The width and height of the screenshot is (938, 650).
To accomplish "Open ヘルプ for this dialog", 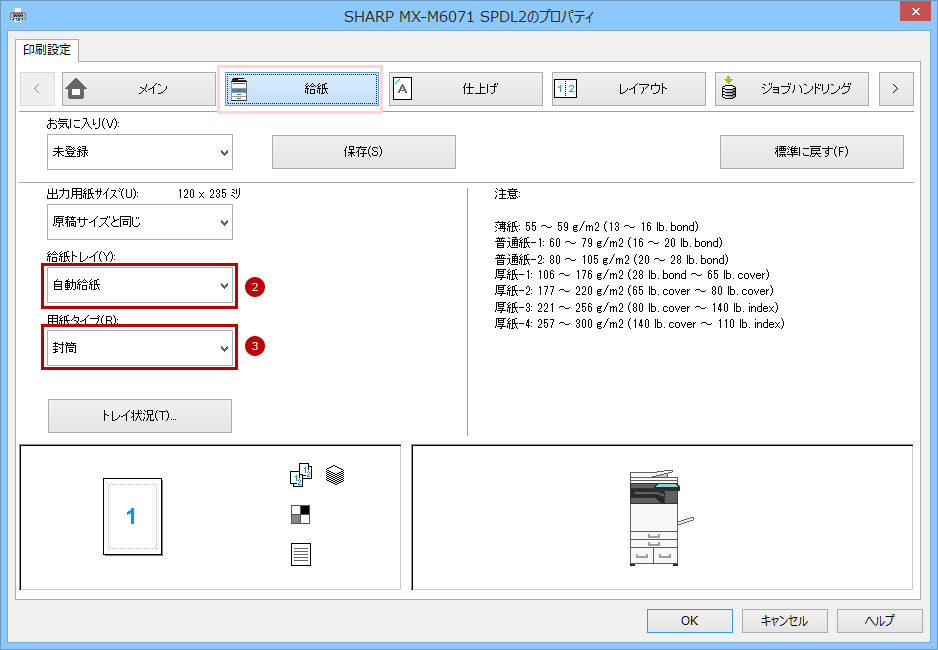I will tap(879, 621).
